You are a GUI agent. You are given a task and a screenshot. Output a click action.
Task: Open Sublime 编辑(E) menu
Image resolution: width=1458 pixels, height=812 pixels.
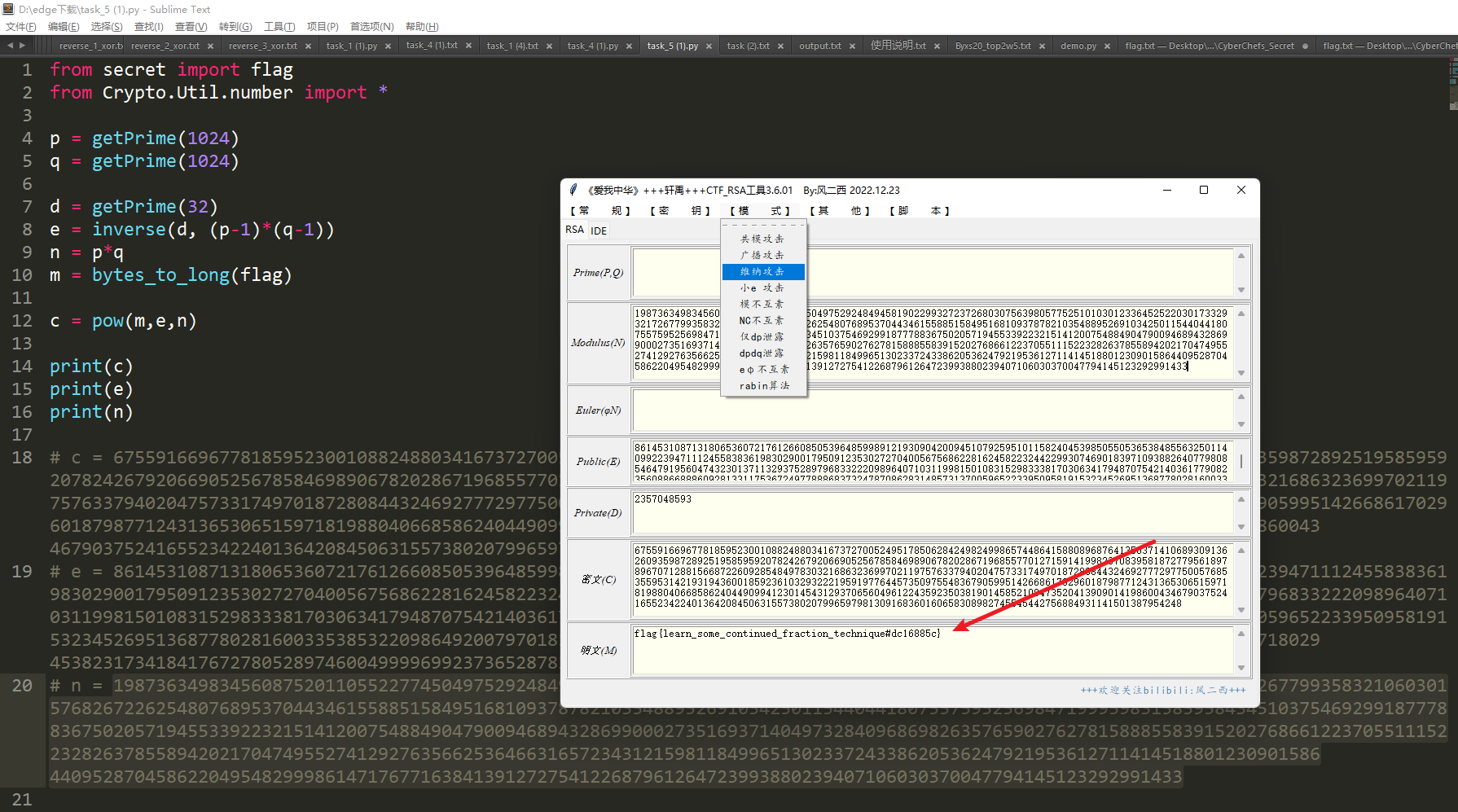pos(64,27)
